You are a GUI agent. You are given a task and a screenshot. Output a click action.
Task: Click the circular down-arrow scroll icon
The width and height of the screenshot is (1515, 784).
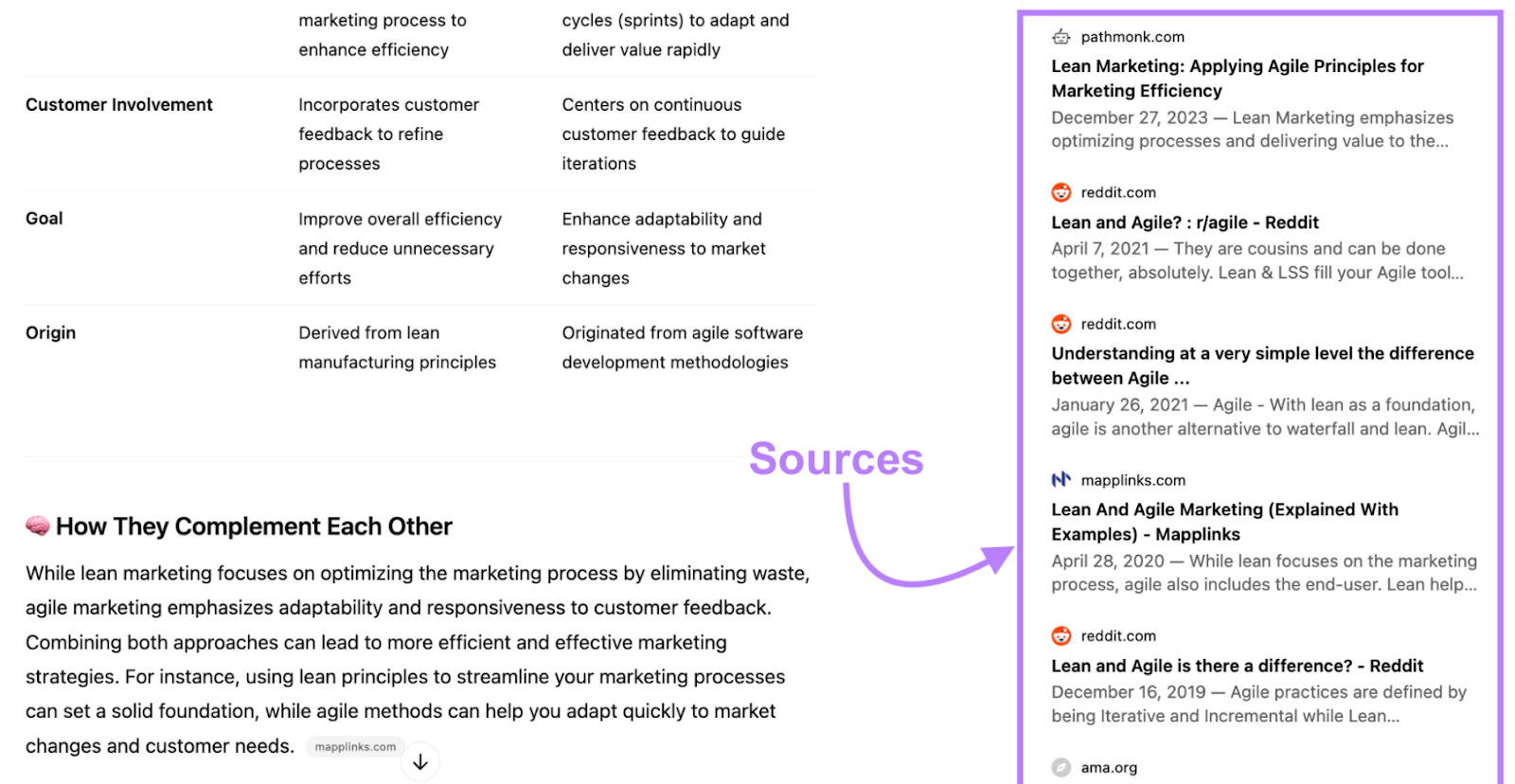coord(419,760)
